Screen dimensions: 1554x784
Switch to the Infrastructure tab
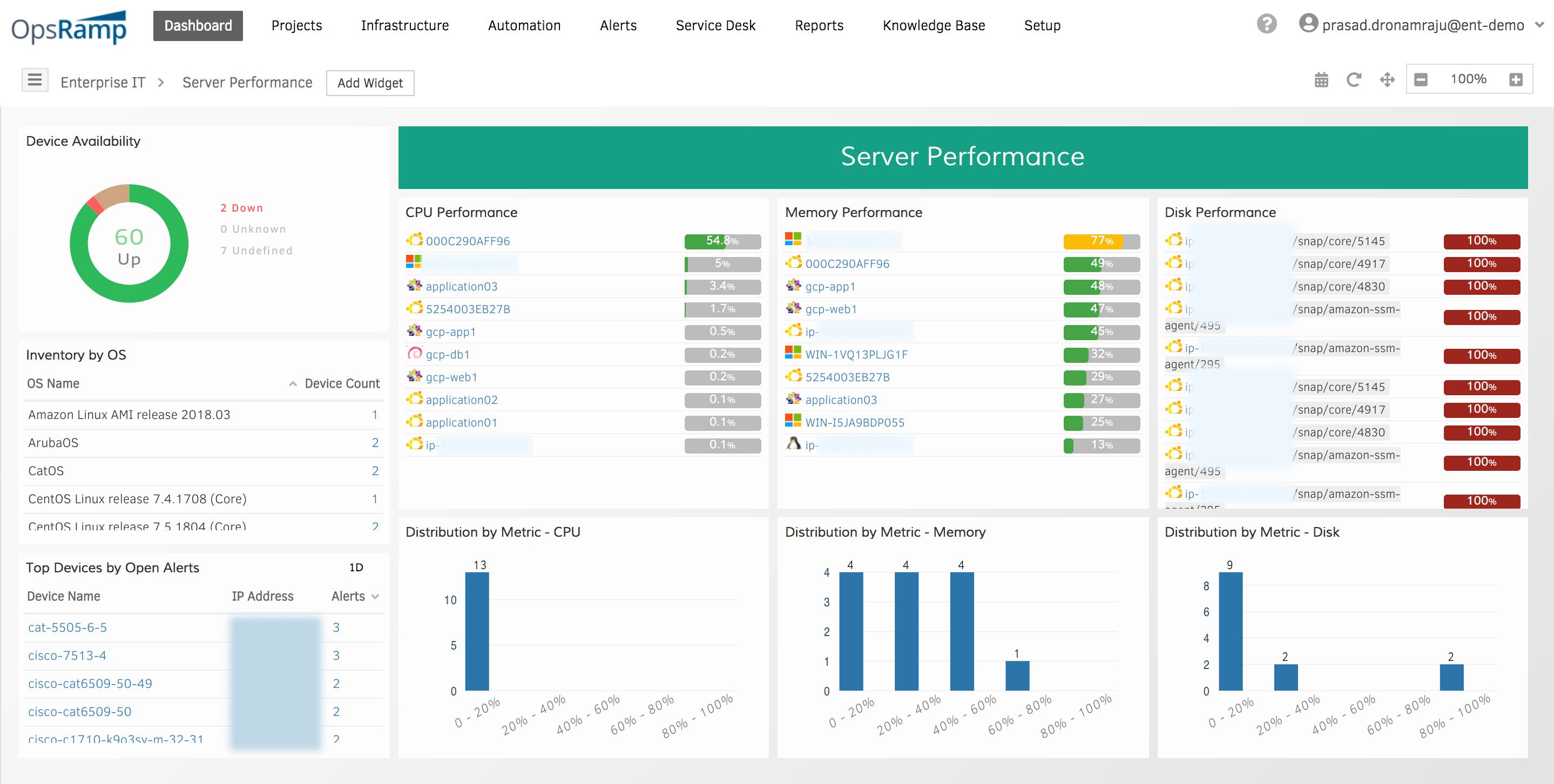pyautogui.click(x=404, y=25)
